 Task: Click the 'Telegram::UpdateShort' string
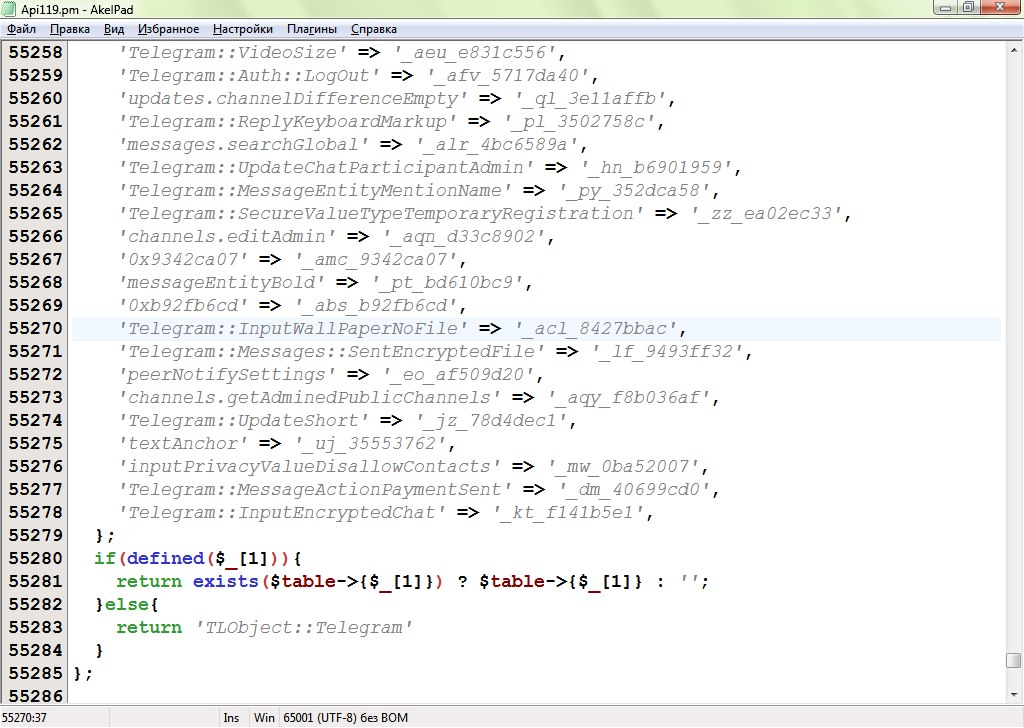pyautogui.click(x=243, y=420)
